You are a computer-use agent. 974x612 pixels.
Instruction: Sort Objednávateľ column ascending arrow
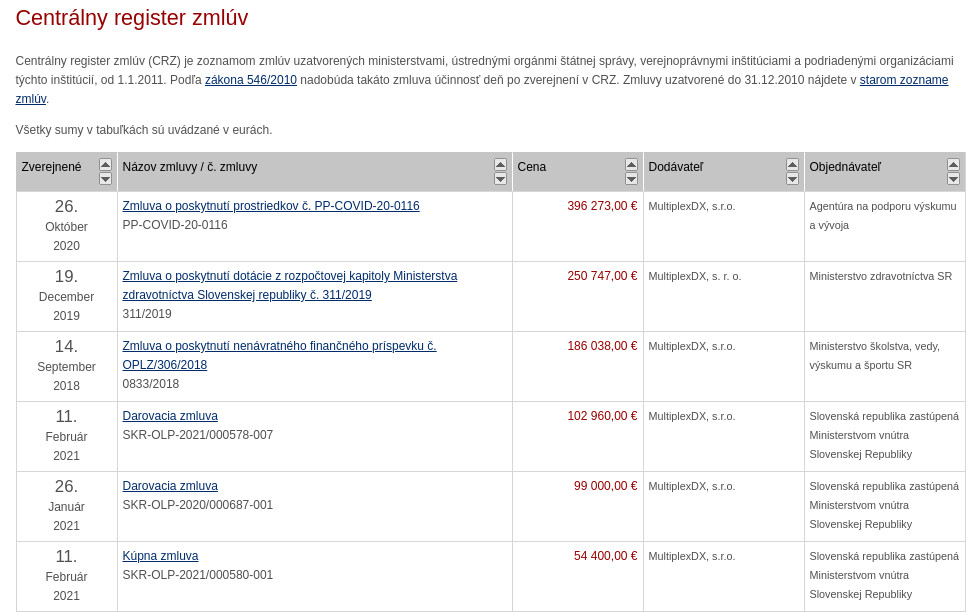(953, 164)
